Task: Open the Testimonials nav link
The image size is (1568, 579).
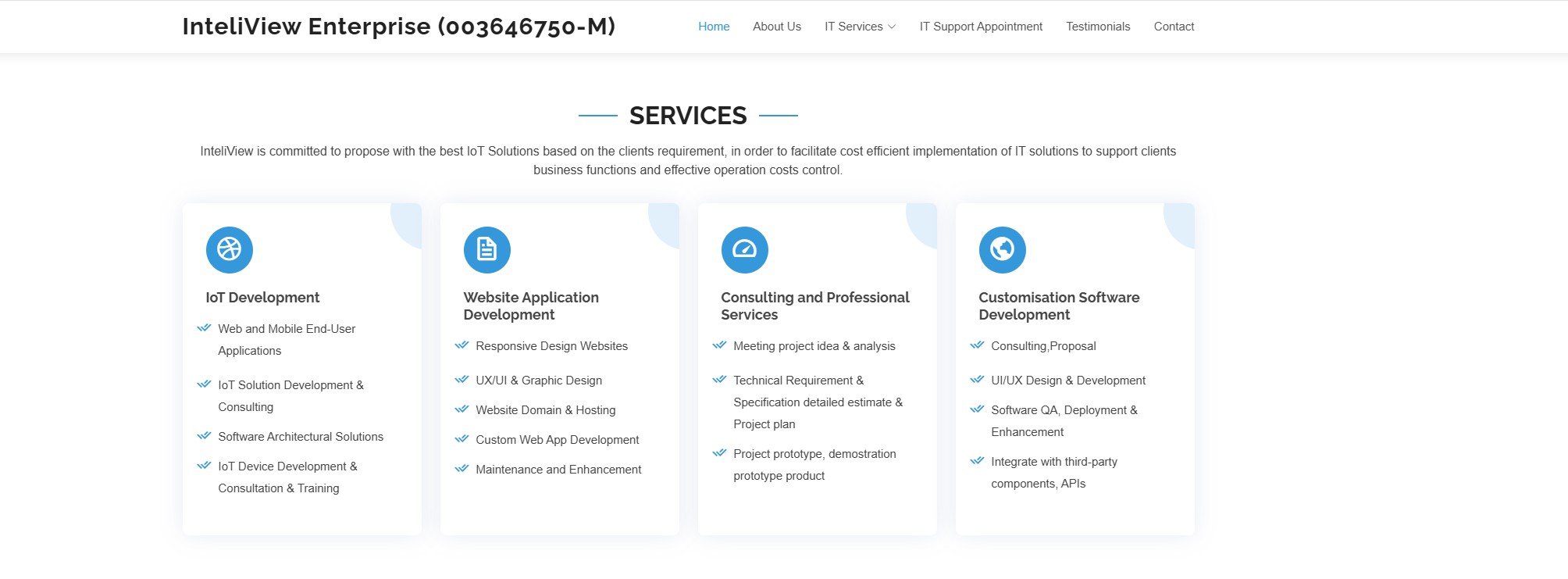Action: (x=1098, y=27)
